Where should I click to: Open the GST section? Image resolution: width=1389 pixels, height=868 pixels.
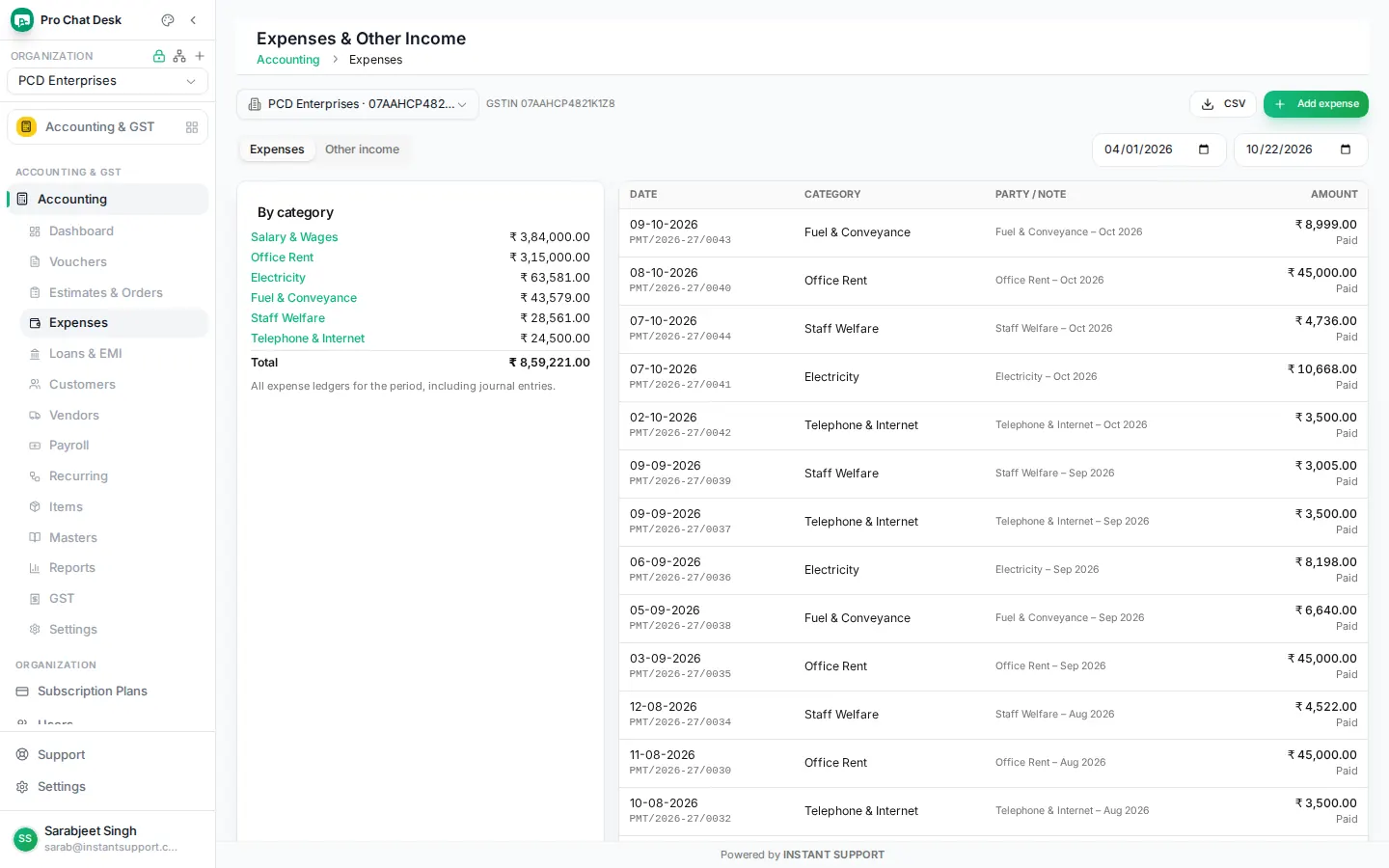tap(114, 599)
